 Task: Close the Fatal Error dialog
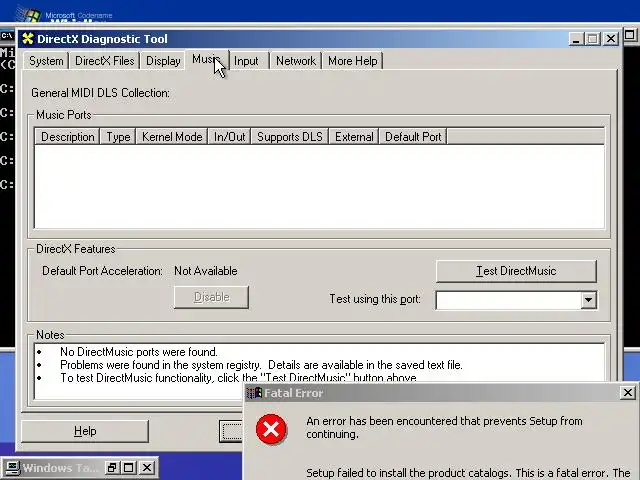627,393
